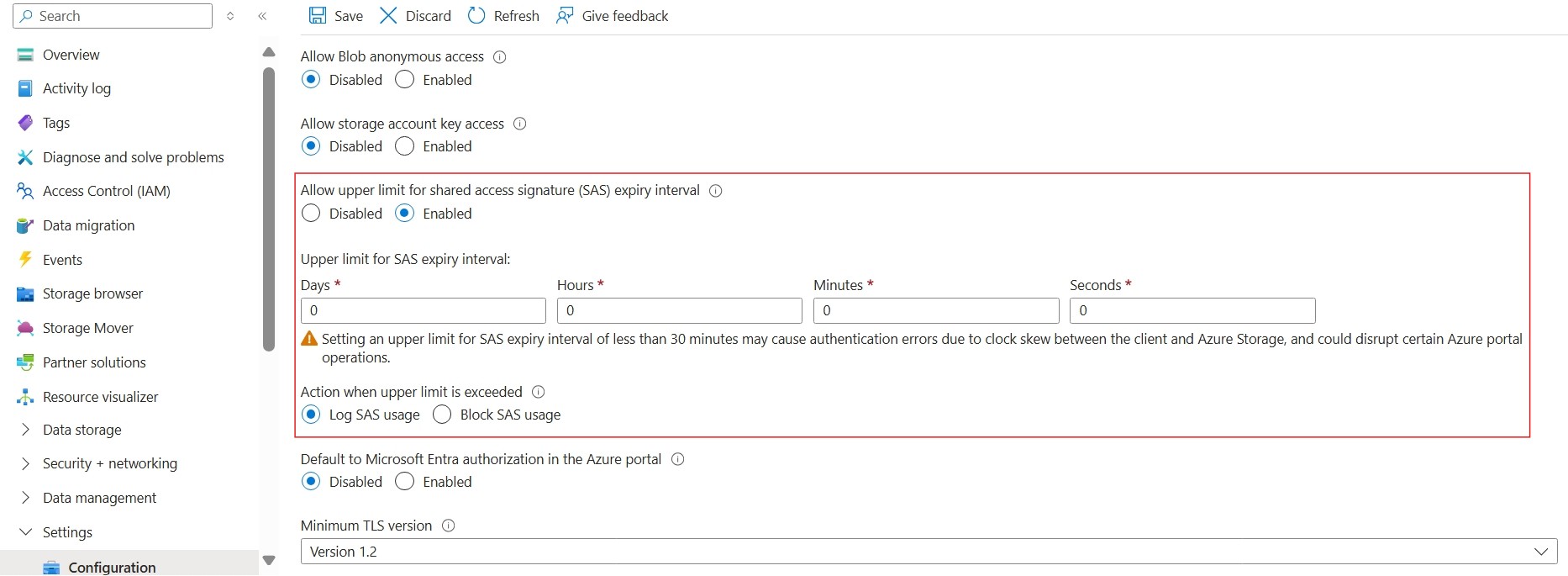Click the Hours input field

679,310
